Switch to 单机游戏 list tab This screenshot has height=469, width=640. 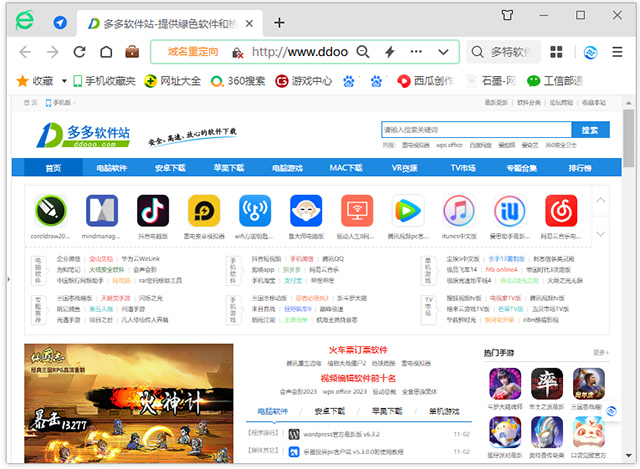pos(444,411)
